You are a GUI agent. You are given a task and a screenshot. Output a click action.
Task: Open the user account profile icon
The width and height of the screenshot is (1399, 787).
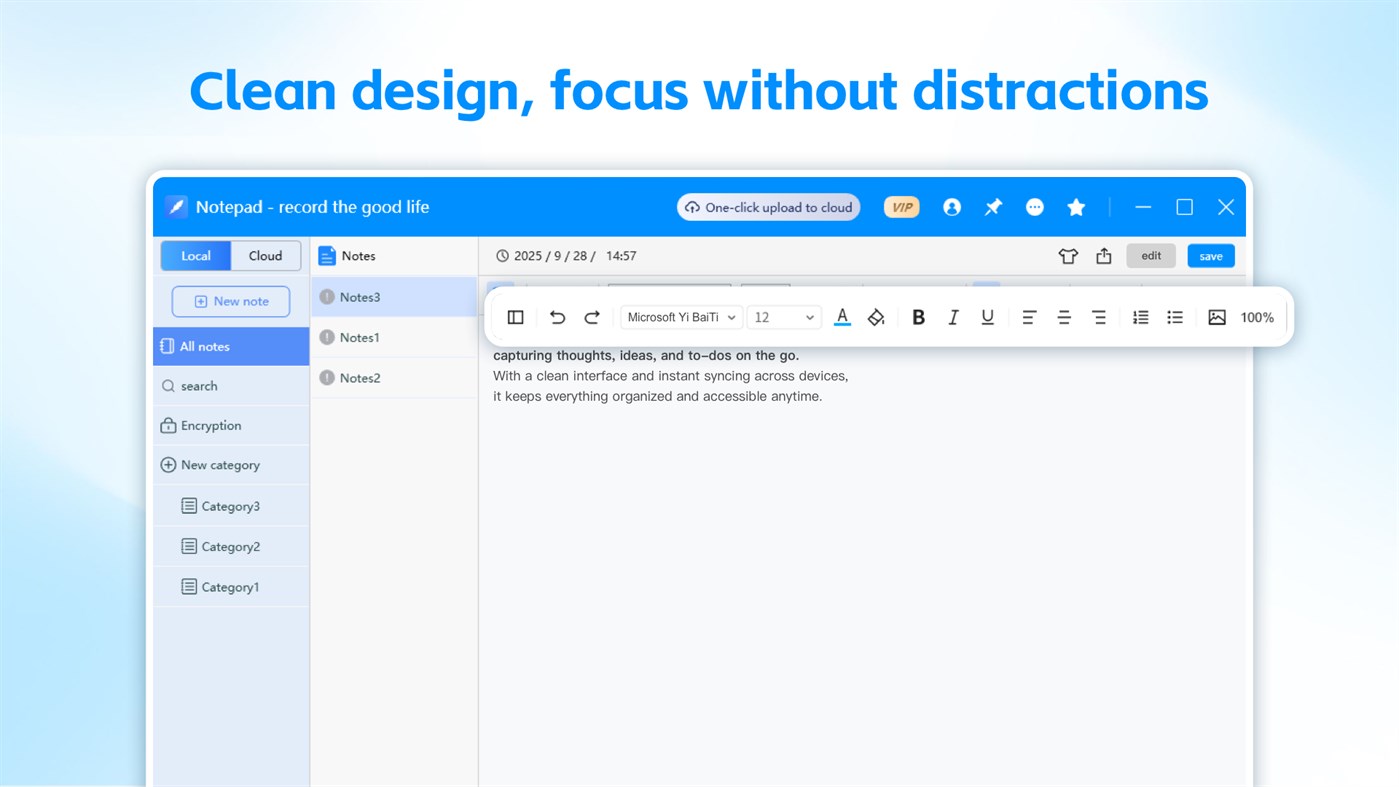(x=952, y=207)
